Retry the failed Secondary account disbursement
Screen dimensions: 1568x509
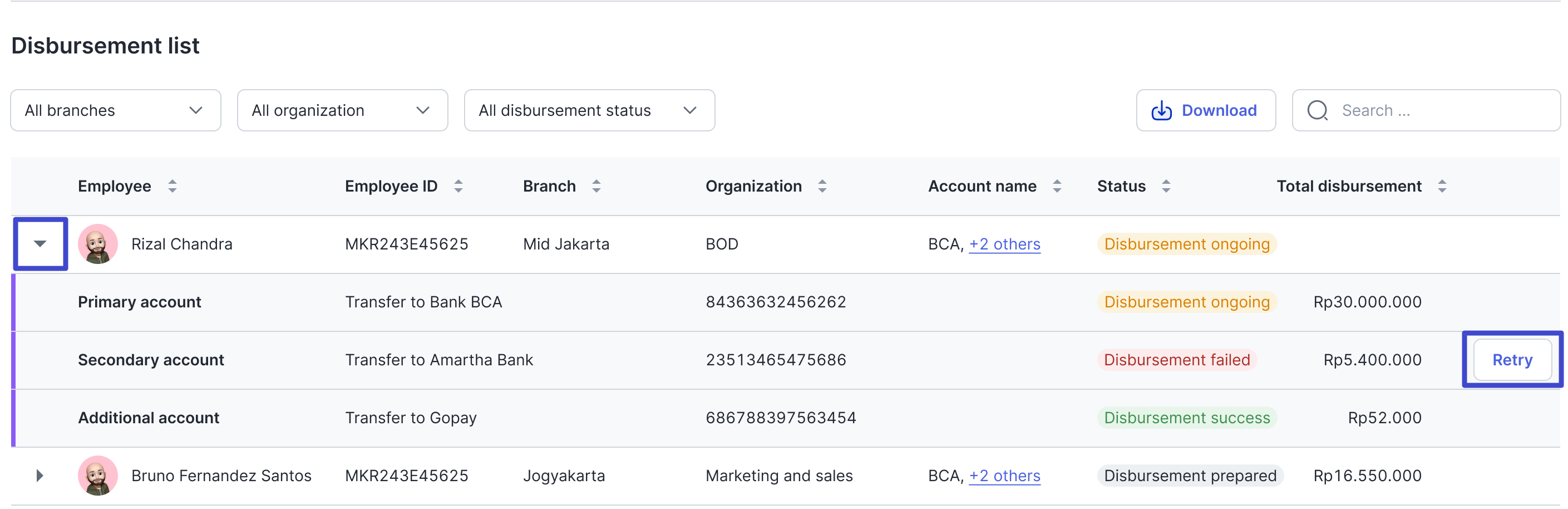pyautogui.click(x=1511, y=360)
